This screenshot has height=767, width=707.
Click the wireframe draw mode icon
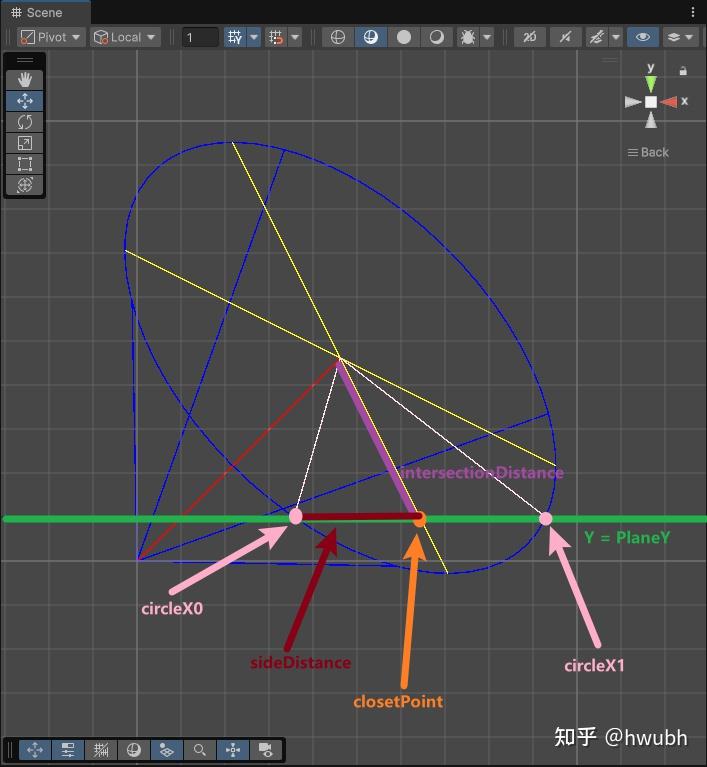[338, 37]
